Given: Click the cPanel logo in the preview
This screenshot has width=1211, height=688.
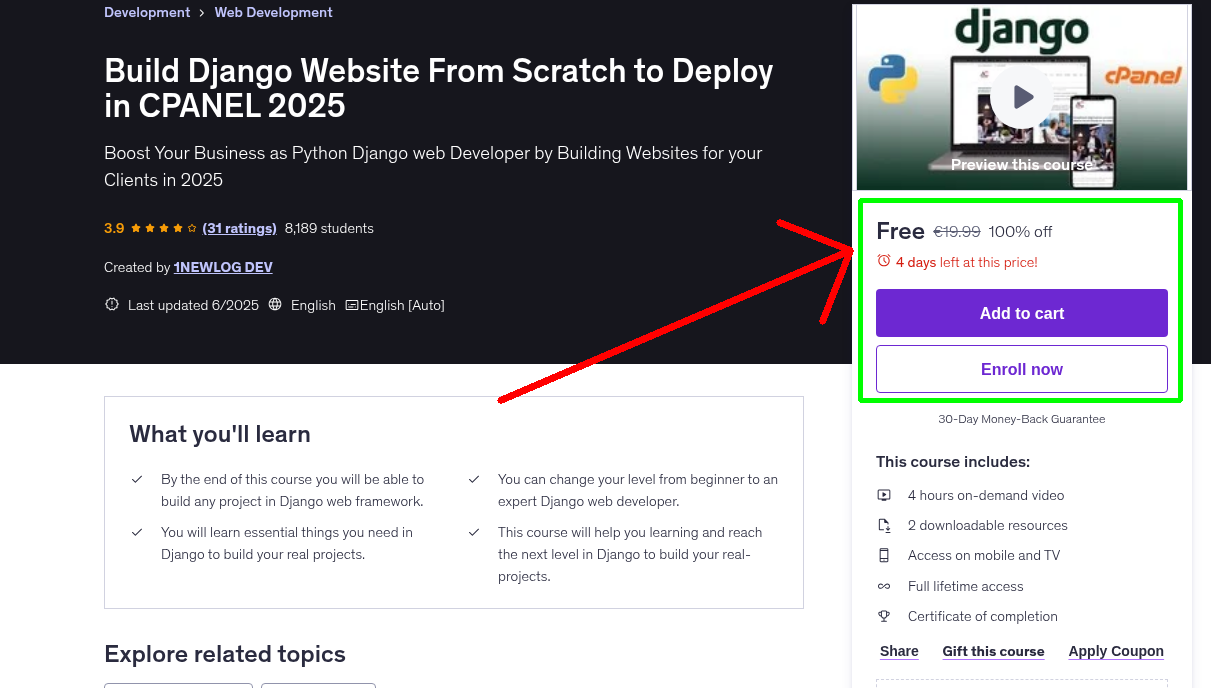Looking at the screenshot, I should coord(1143,75).
